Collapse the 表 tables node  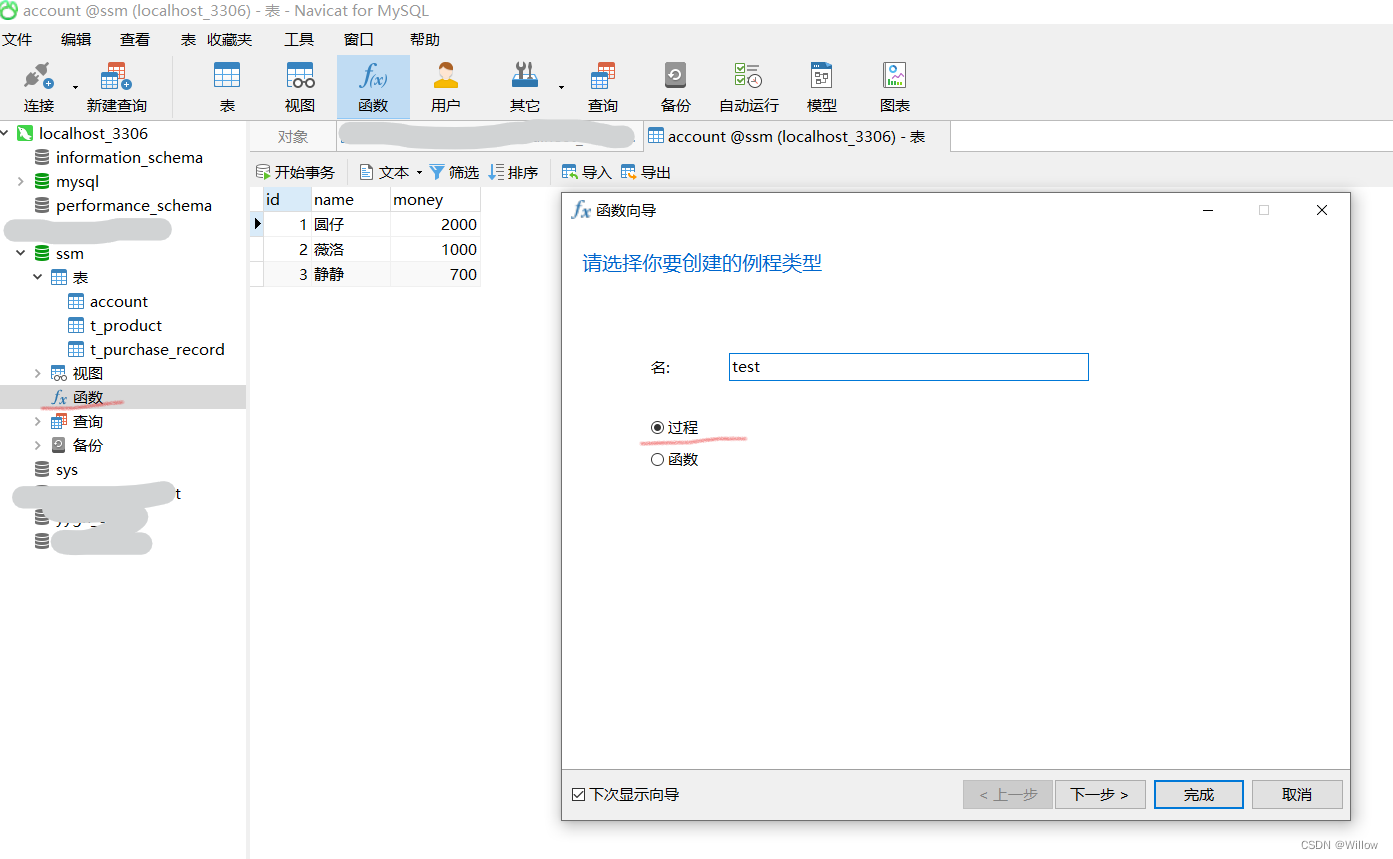pyautogui.click(x=38, y=277)
